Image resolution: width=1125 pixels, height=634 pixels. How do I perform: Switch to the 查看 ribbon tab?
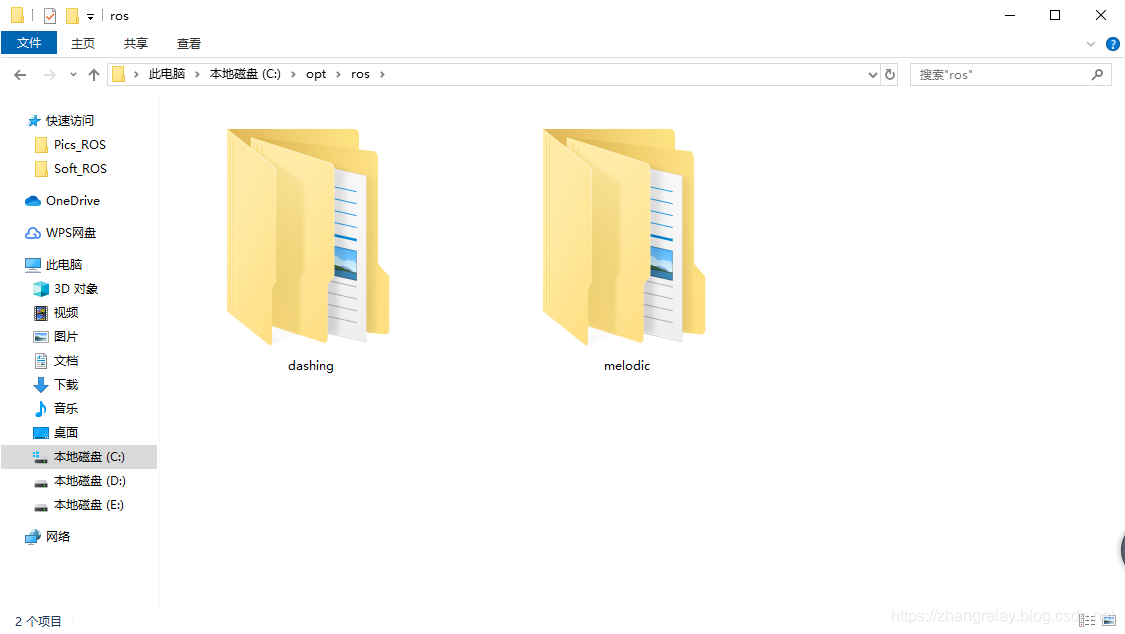click(x=189, y=44)
